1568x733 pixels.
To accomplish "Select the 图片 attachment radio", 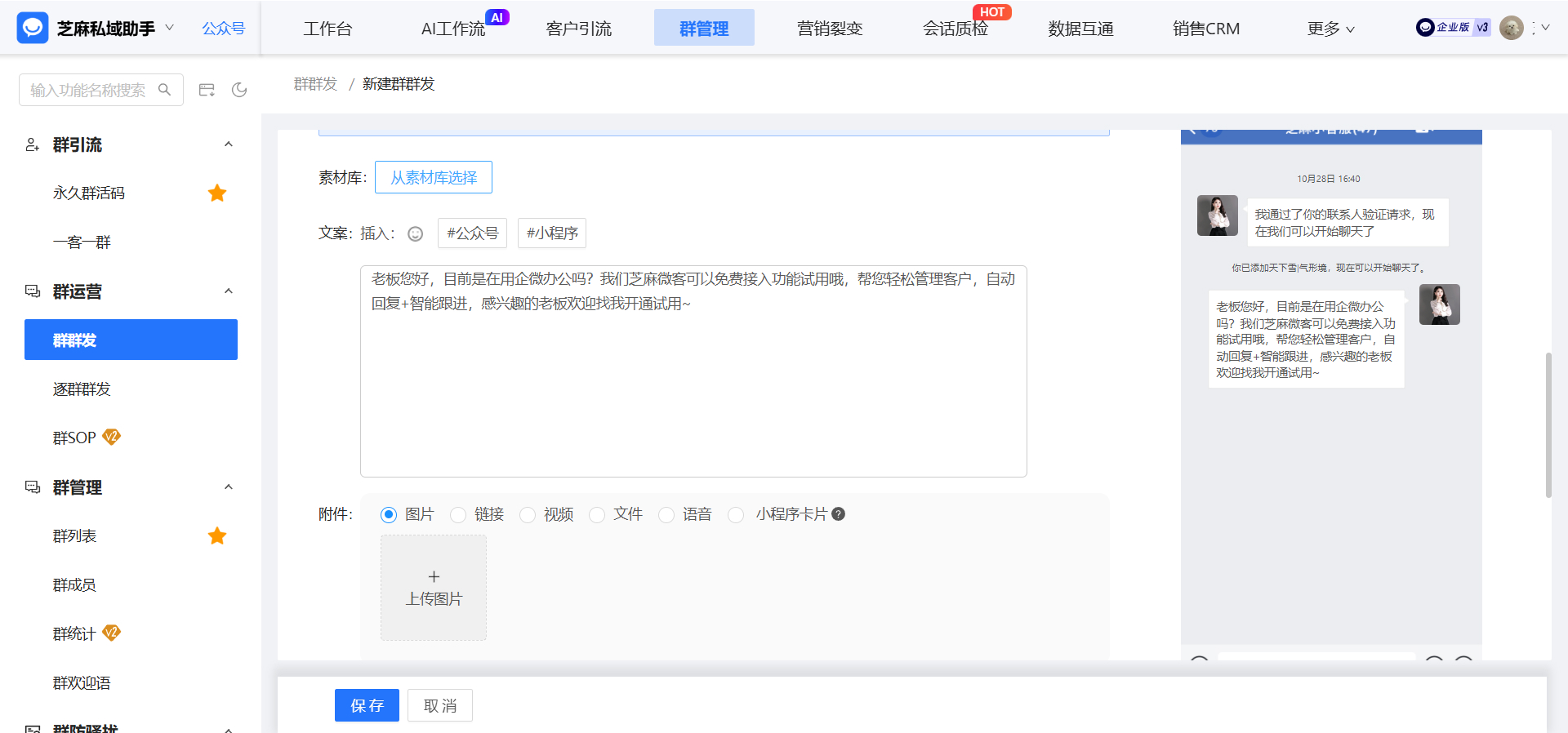I will click(x=389, y=515).
